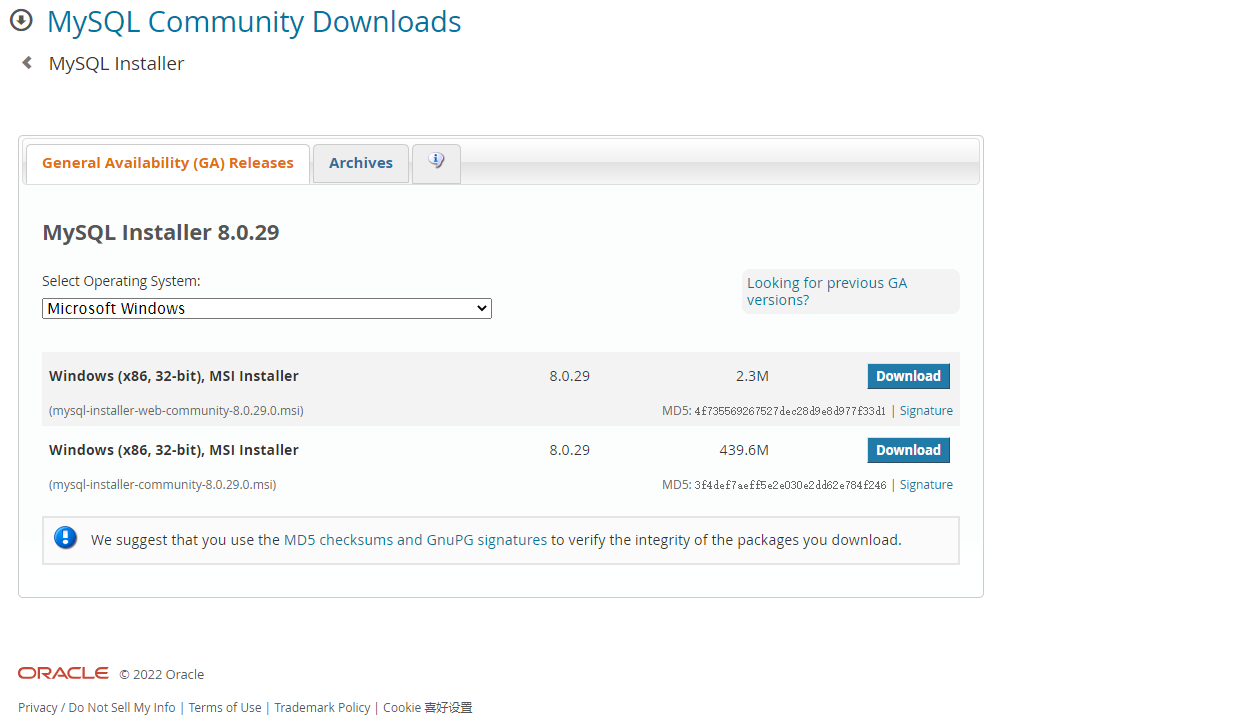Click the MD5 hash starting with 4f73556

coord(790,411)
